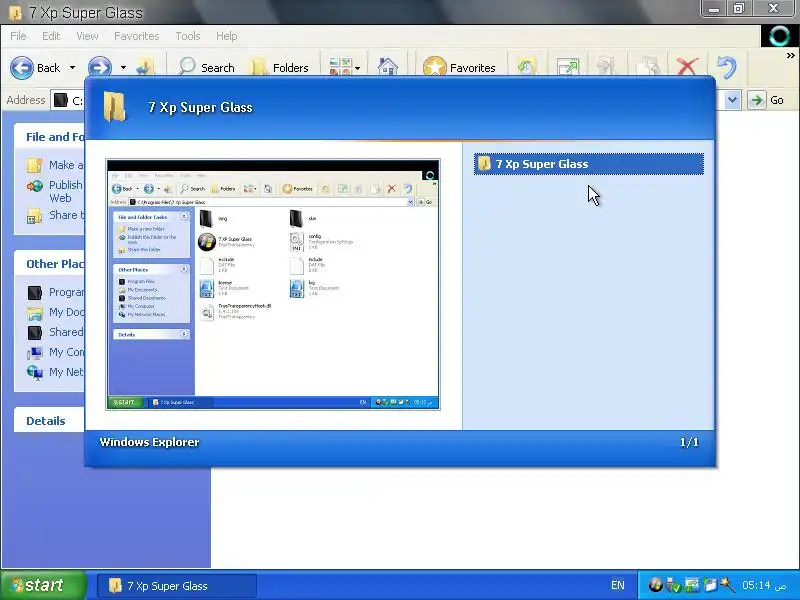The width and height of the screenshot is (800, 600).
Task: Click the Views toolbar icon
Action: tap(340, 67)
